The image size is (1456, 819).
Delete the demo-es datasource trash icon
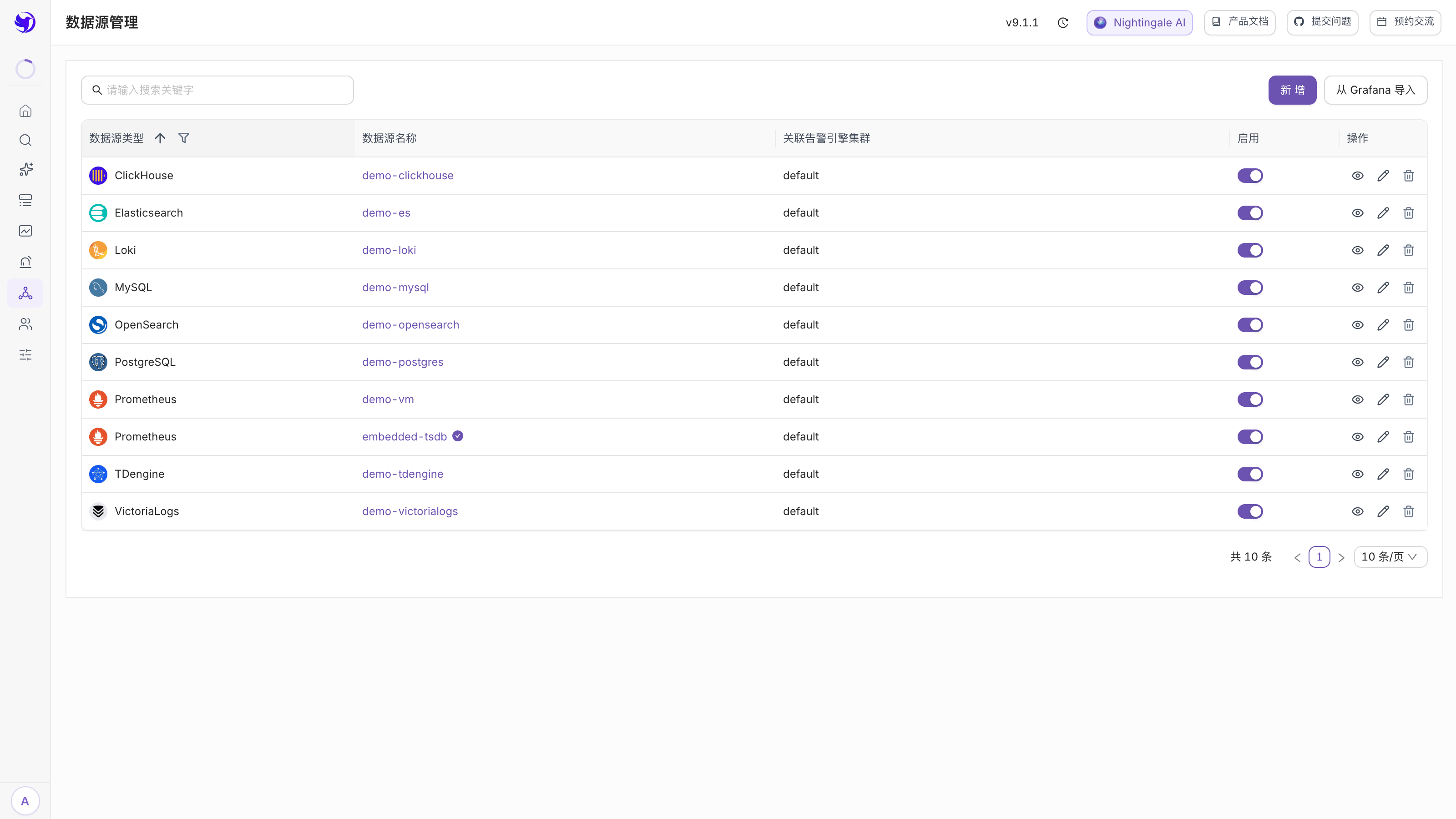coord(1409,213)
